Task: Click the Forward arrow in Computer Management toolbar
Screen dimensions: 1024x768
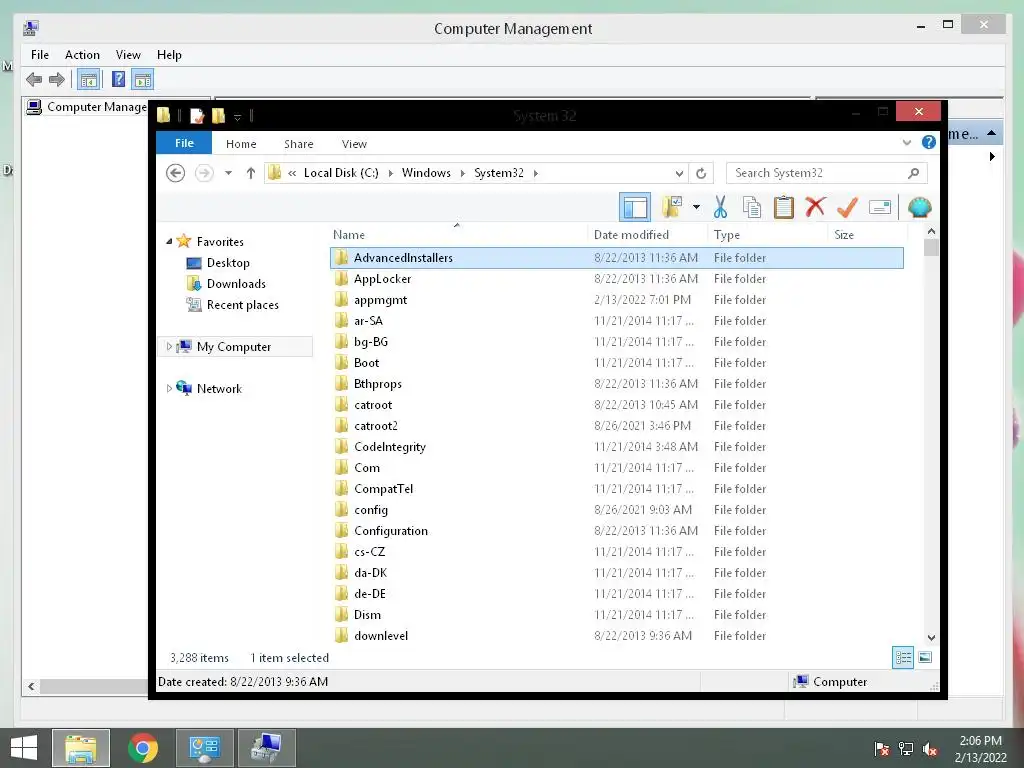Action: 57,80
